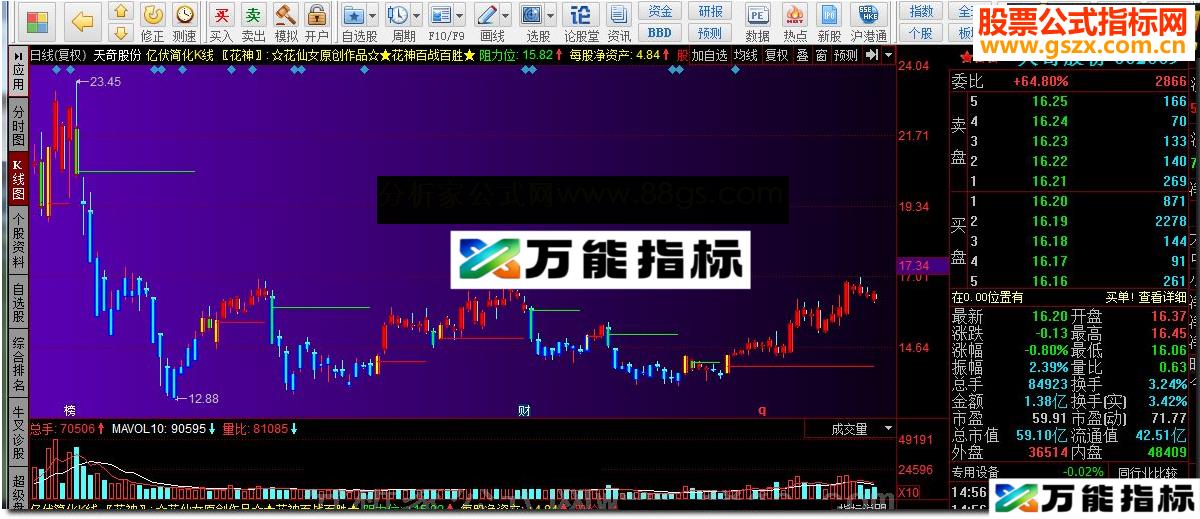This screenshot has width=1200, height=519.
Task: Select the 画线 drawing pencil tool
Action: tap(486, 15)
